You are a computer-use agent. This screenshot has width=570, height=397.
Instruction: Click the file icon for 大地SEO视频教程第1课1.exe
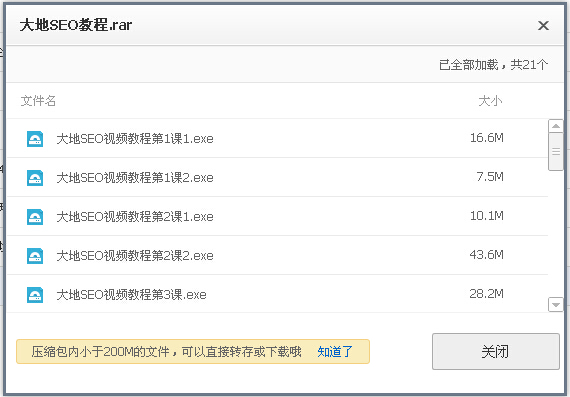[x=35, y=139]
